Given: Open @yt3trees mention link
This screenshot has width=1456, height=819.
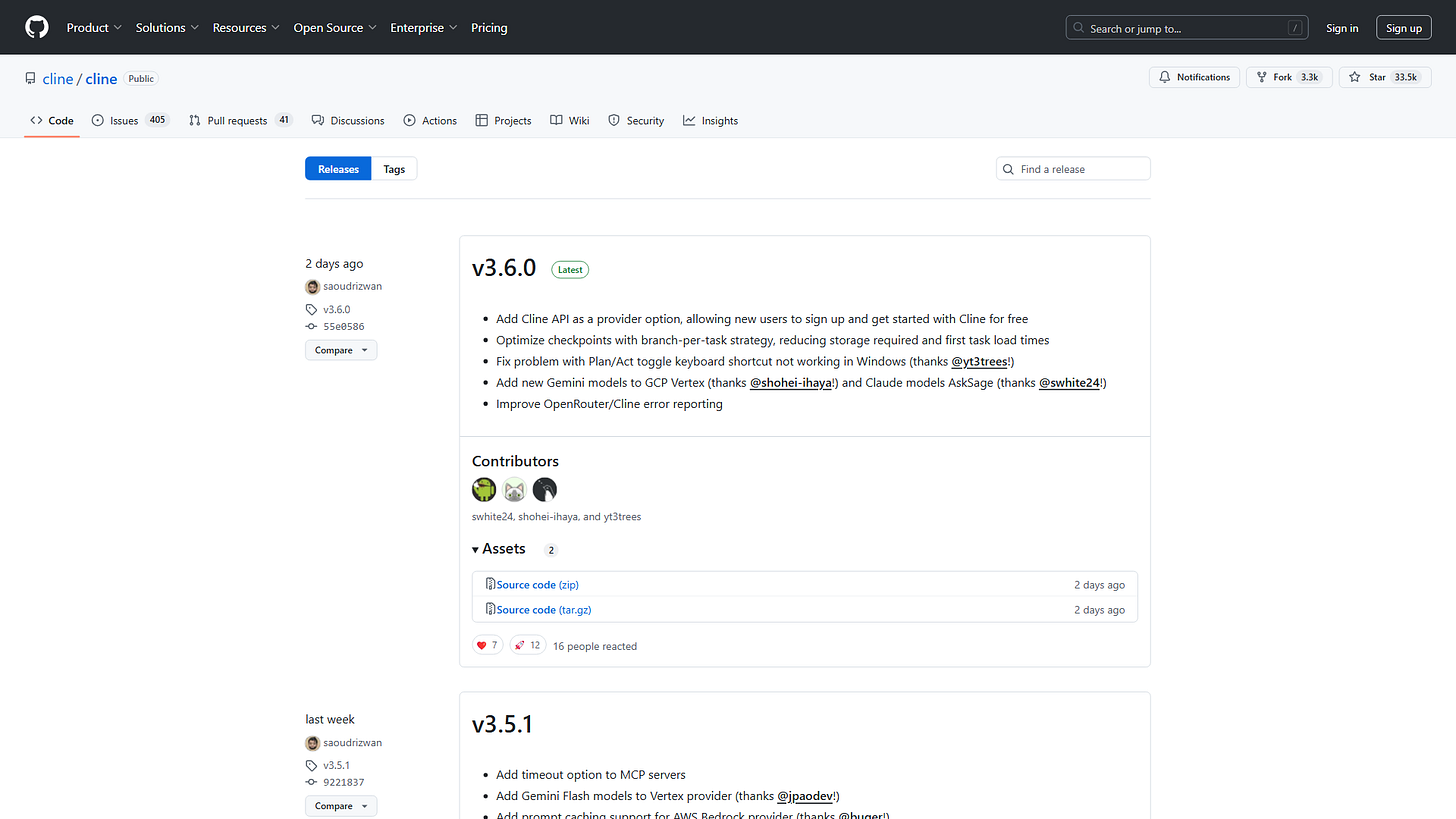Looking at the screenshot, I should [981, 361].
